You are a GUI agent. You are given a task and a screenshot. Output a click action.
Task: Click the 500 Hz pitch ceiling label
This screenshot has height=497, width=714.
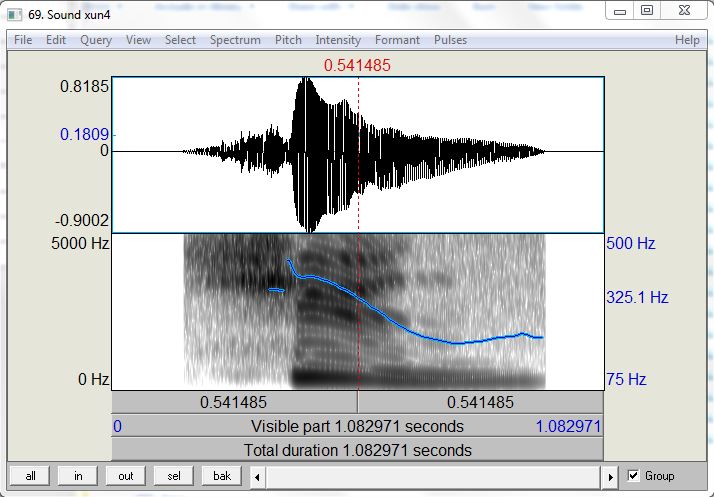(631, 243)
